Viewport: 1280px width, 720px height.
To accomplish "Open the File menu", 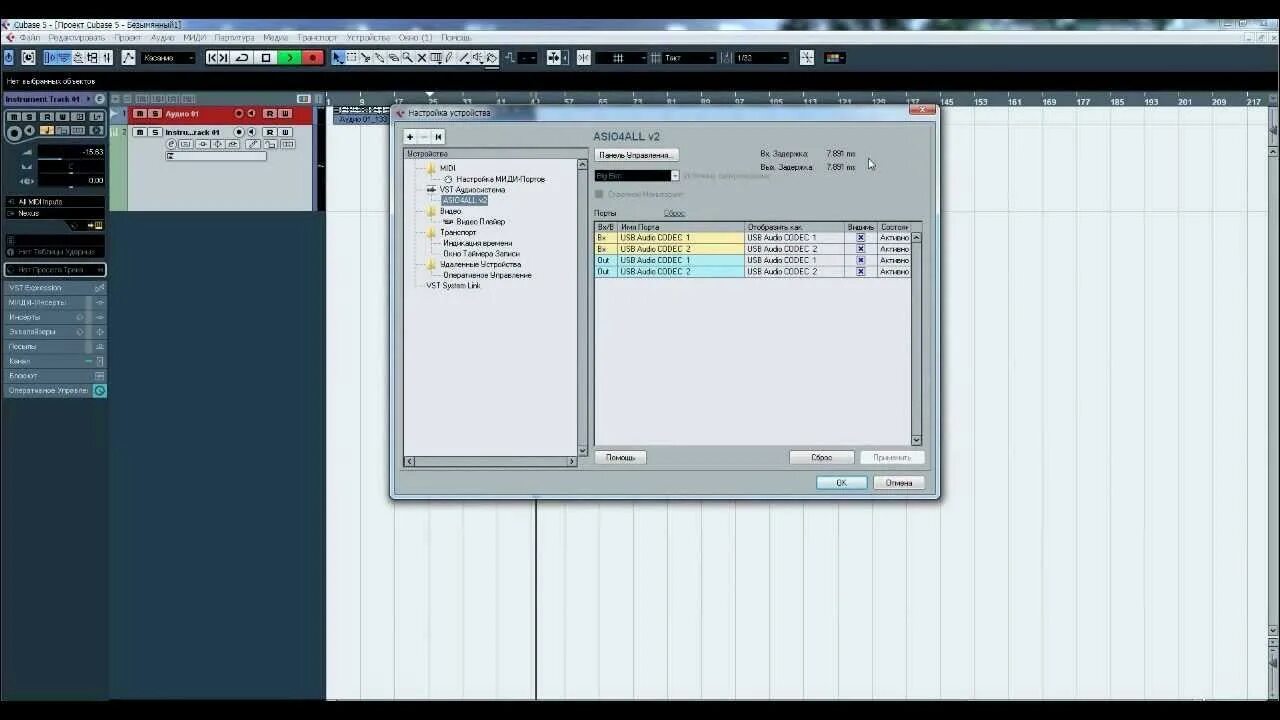I will (30, 37).
